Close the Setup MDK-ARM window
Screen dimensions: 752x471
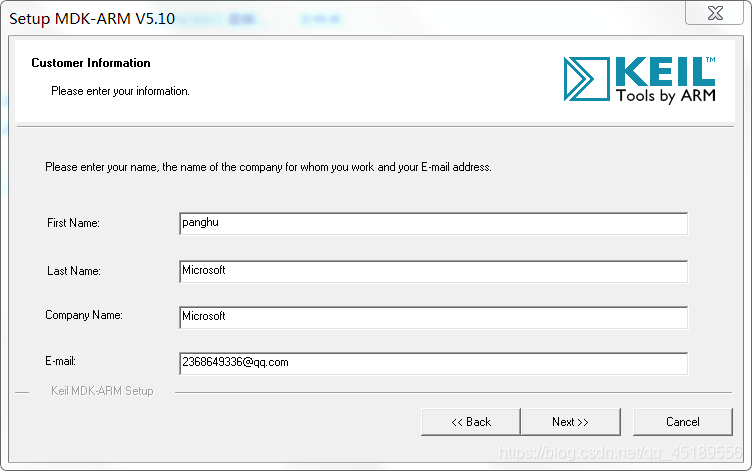coord(715,12)
